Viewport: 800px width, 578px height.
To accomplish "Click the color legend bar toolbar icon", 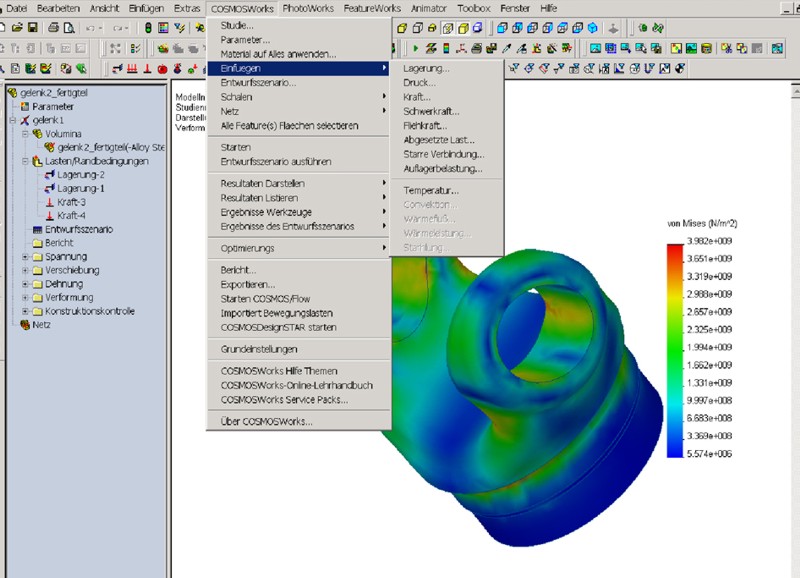I will pos(446,48).
